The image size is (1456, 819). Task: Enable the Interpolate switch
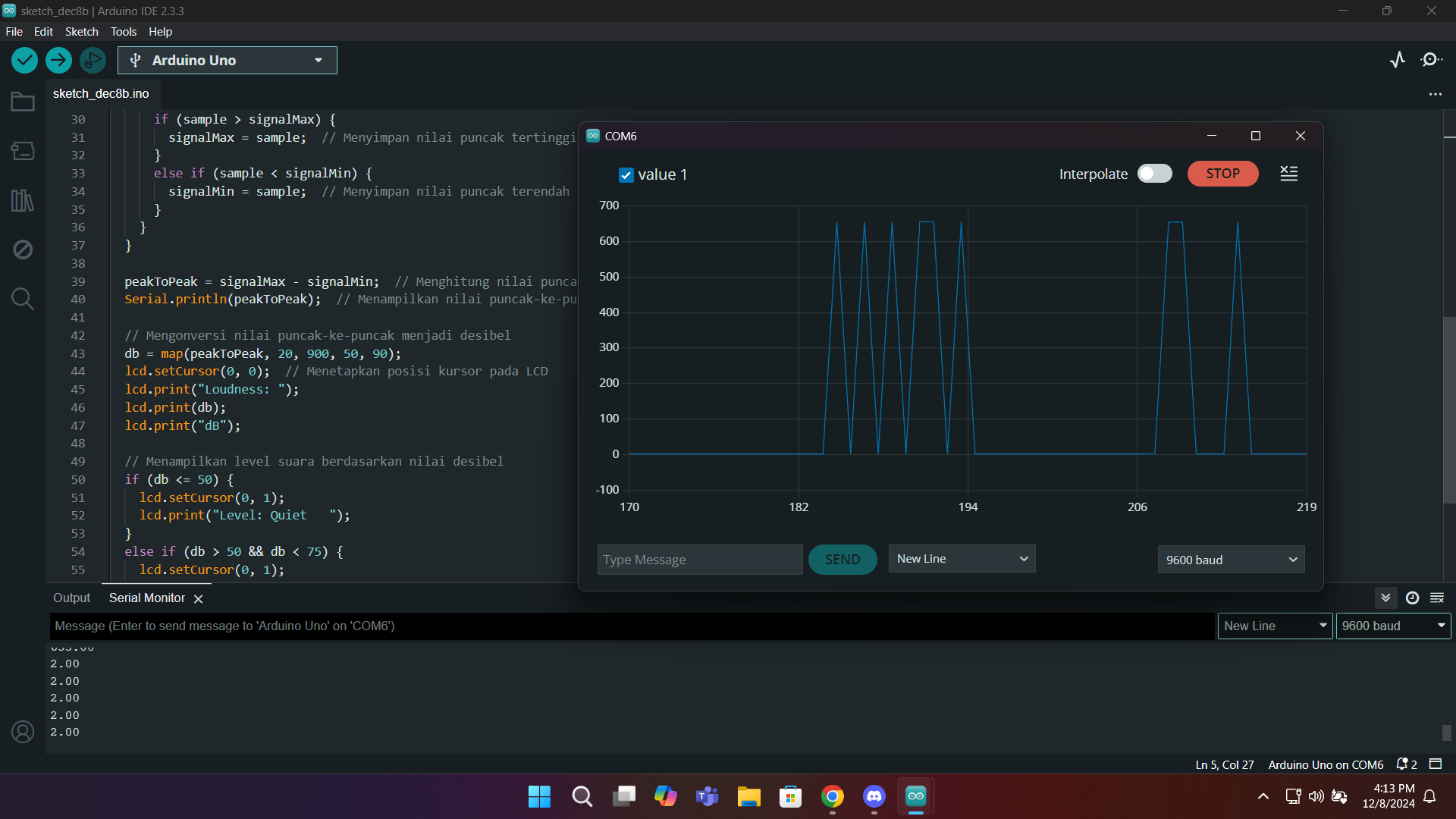[x=1154, y=174]
